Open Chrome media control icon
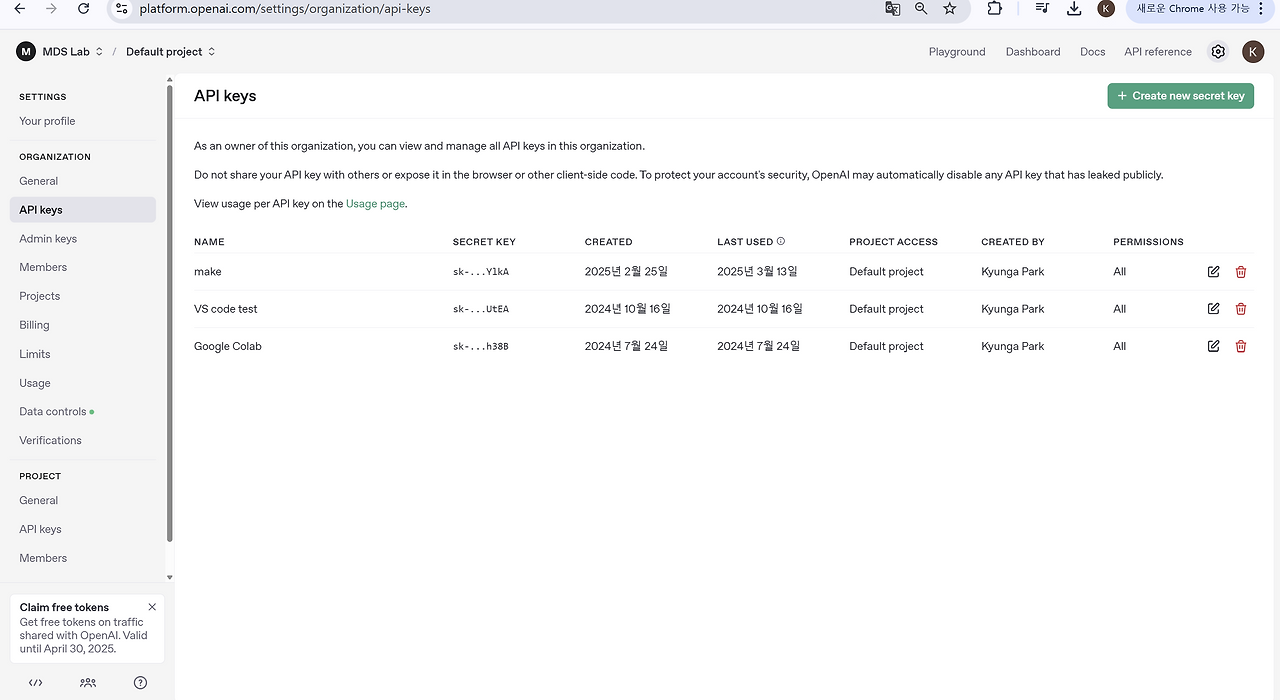1280x700 pixels. (1042, 9)
